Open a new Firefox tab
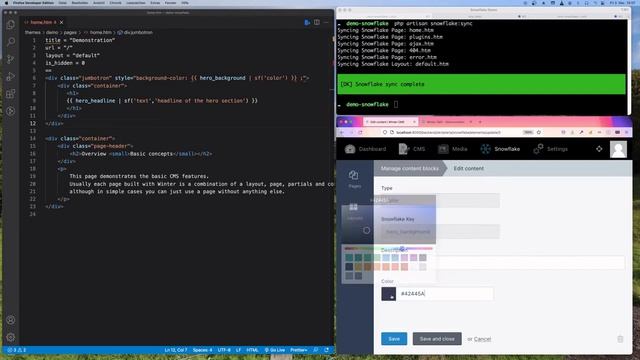This screenshot has width=640, height=360. (480, 122)
